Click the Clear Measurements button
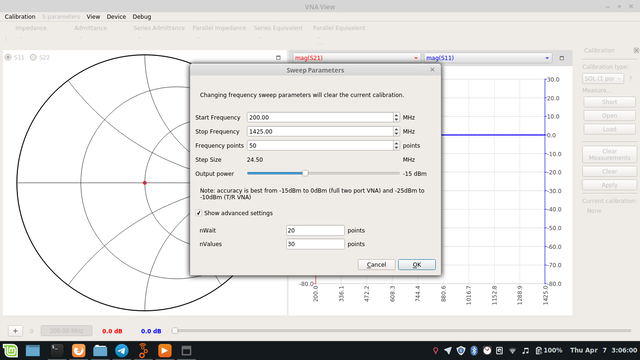 coord(609,154)
